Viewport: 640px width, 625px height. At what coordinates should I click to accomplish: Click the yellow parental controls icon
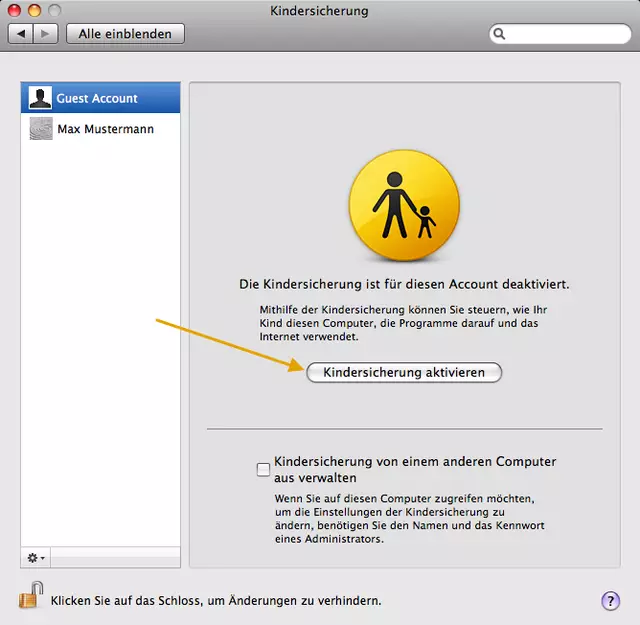[x=404, y=207]
